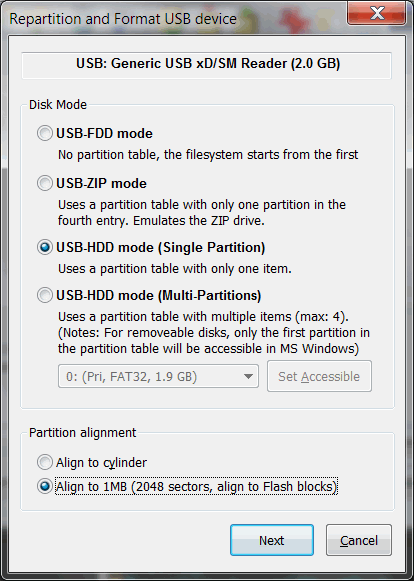This screenshot has height=581, width=414.
Task: Select the USB-FDD mode radio button
Action: (x=44, y=133)
